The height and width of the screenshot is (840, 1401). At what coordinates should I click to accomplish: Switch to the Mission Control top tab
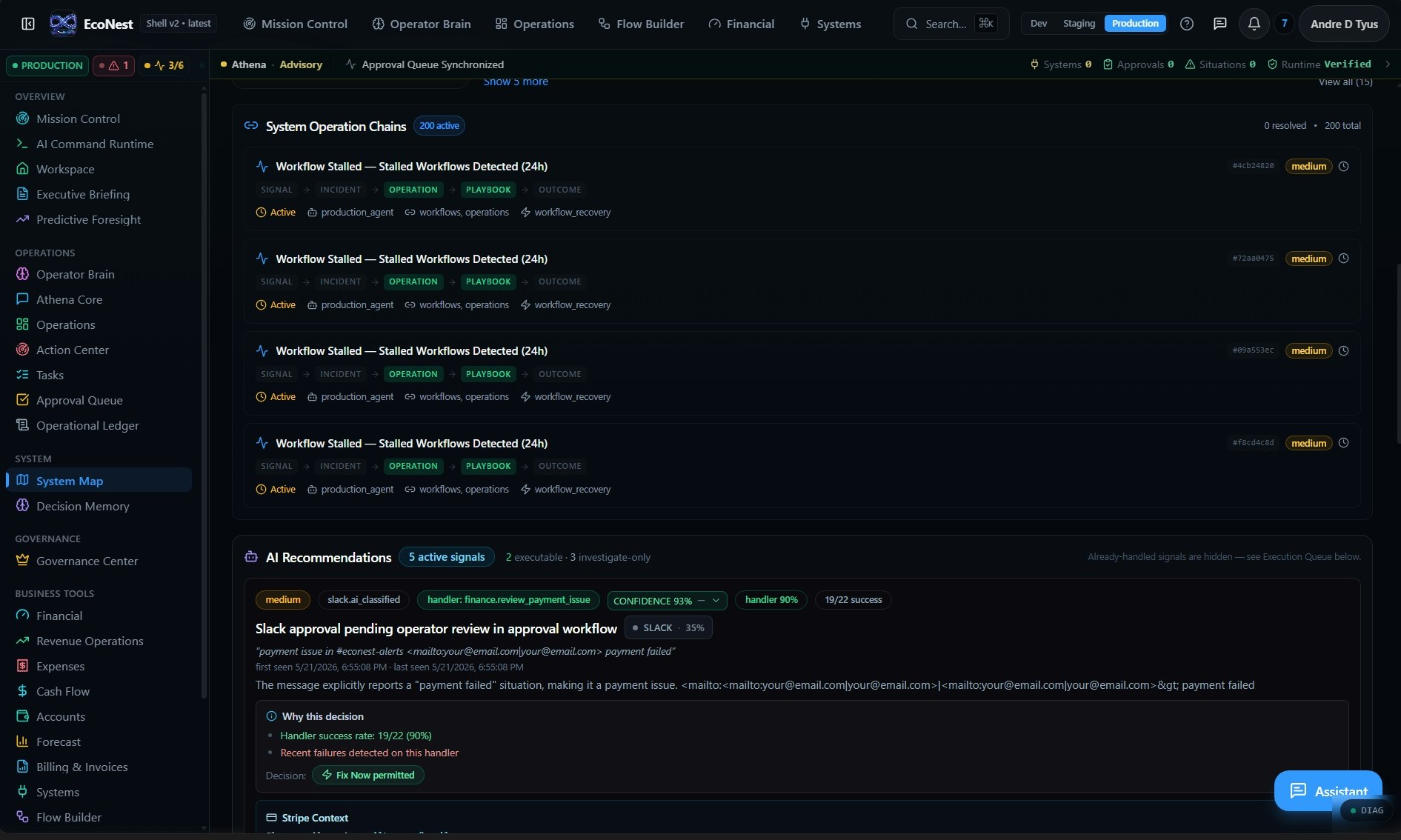(x=295, y=24)
